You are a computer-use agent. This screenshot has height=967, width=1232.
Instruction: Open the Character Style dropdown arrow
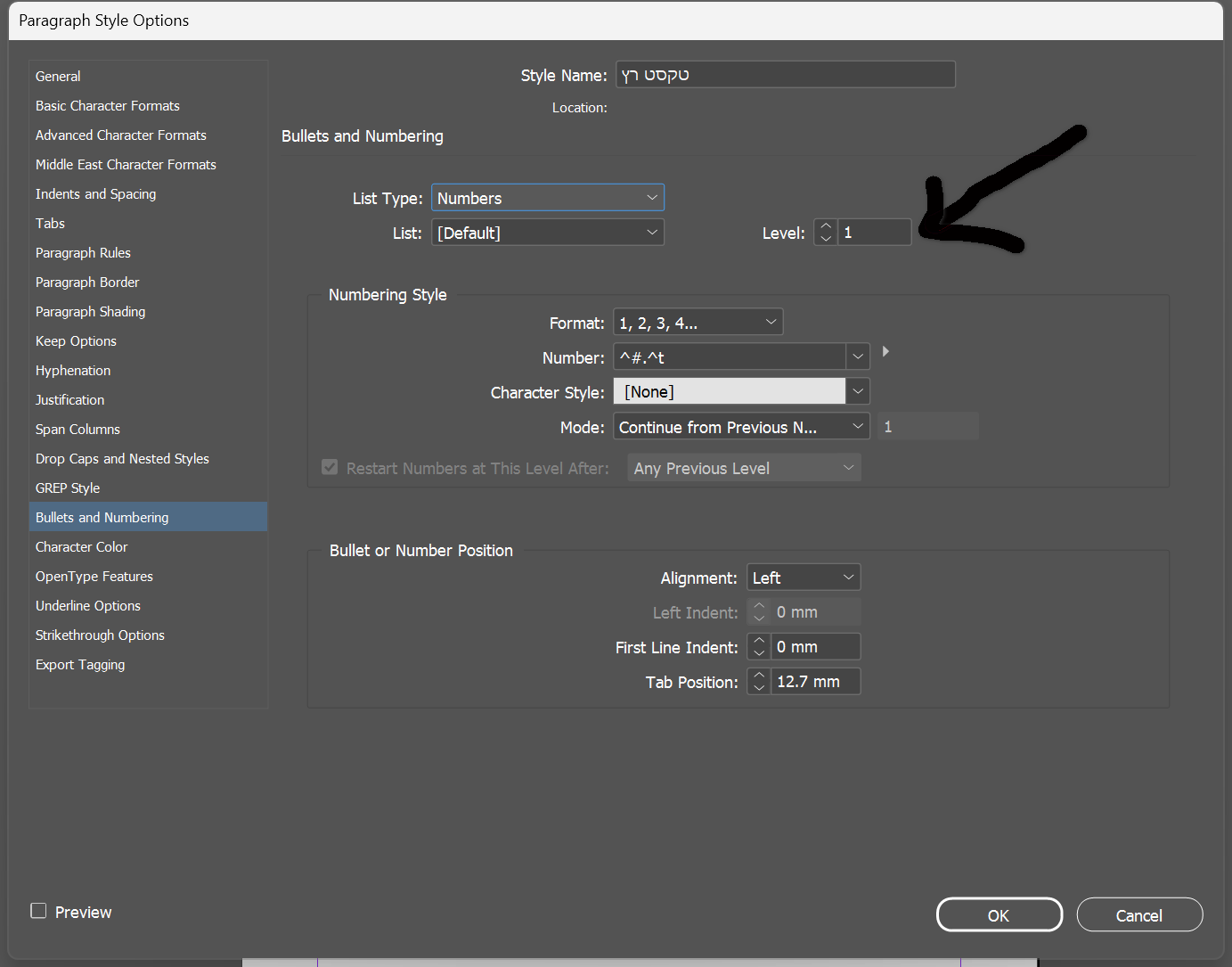[858, 392]
